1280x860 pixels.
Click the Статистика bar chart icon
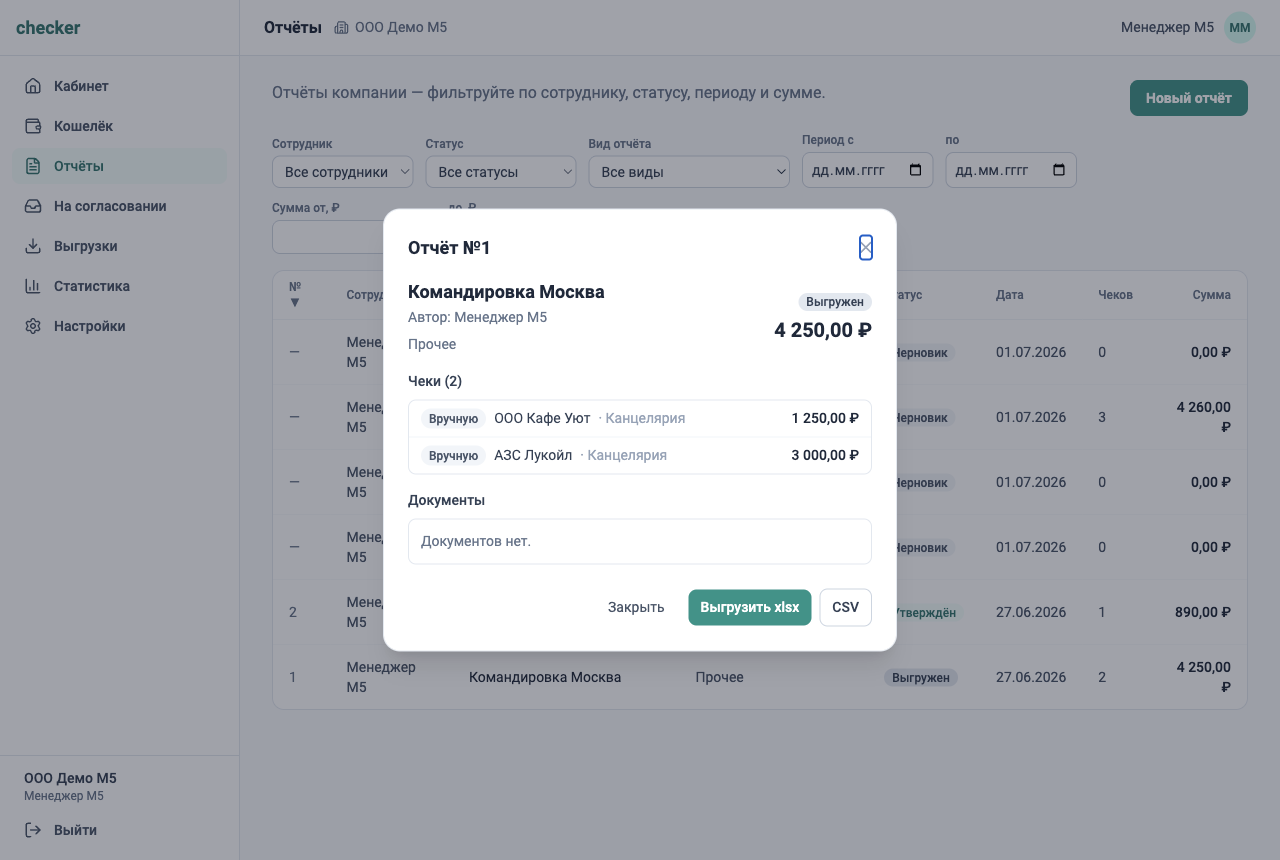tap(33, 286)
